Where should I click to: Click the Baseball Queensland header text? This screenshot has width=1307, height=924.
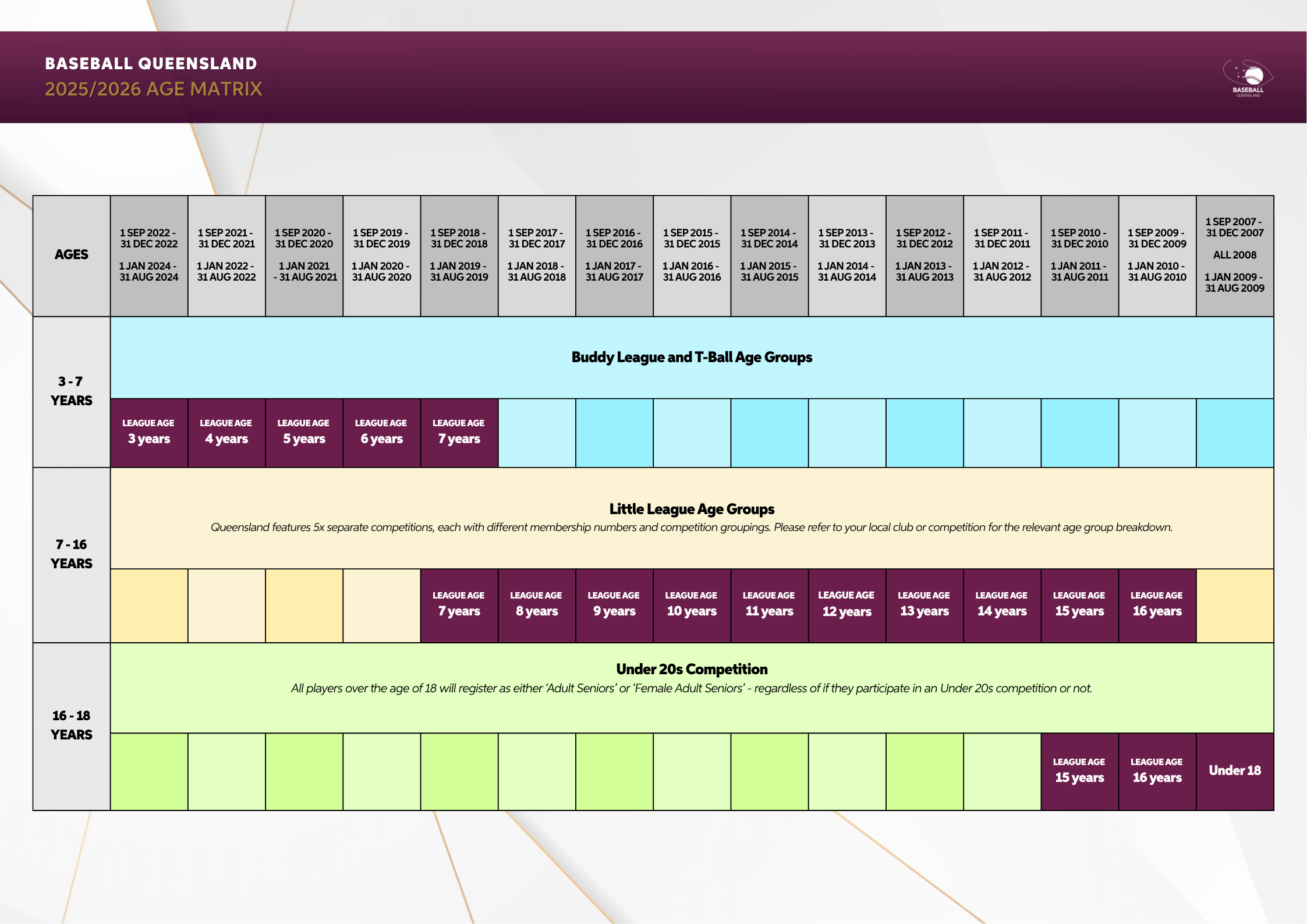click(x=151, y=63)
